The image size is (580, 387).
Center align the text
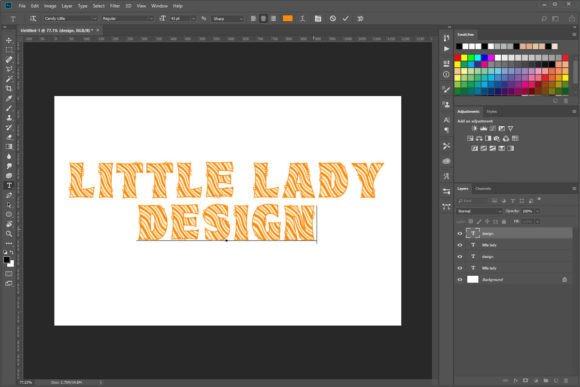pyautogui.click(x=263, y=18)
